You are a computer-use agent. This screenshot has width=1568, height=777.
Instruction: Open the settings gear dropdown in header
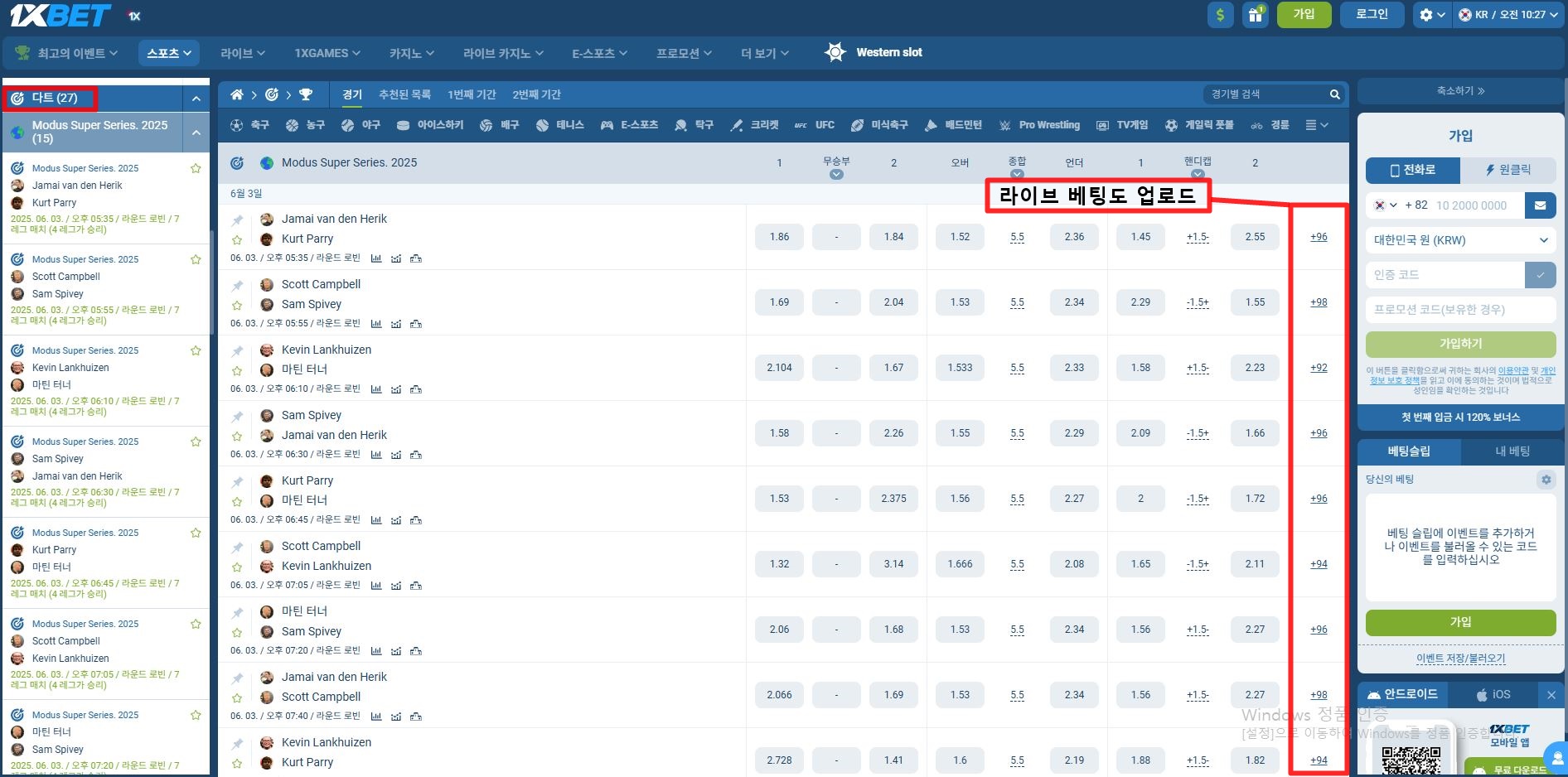point(1432,15)
